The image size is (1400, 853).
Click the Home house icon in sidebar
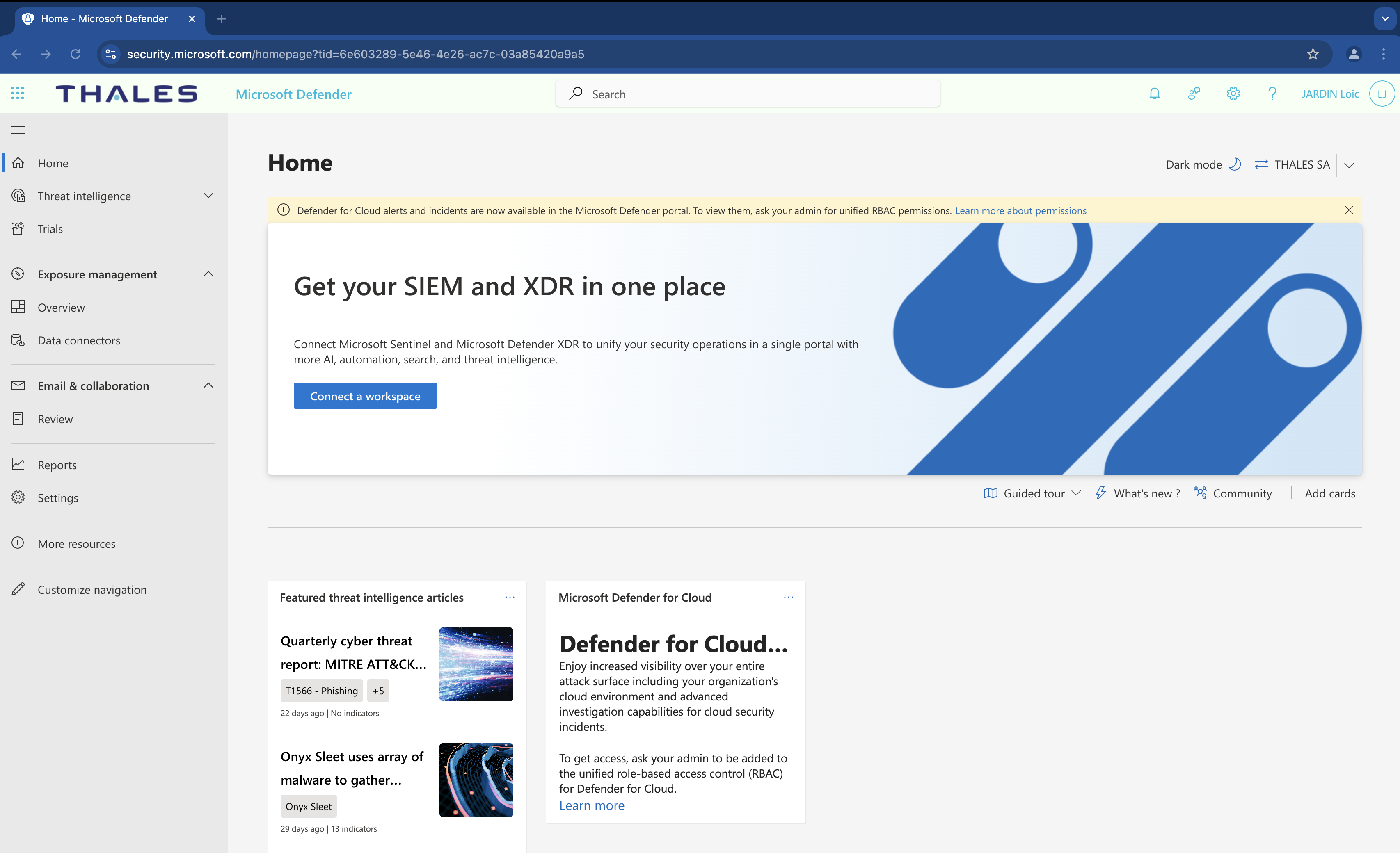(18, 163)
